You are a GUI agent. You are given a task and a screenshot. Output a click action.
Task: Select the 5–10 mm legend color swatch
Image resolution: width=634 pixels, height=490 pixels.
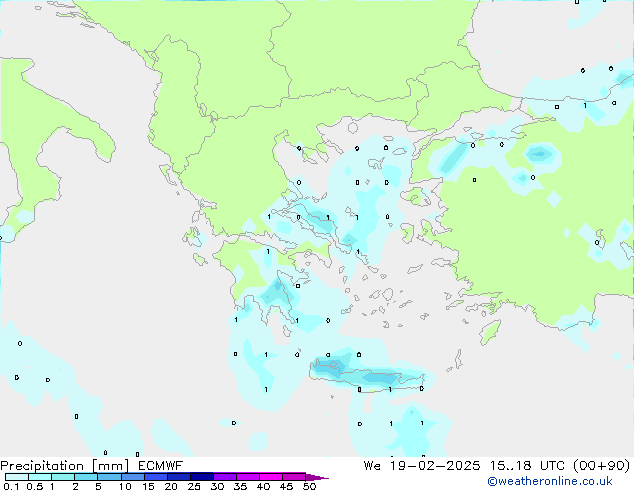point(109,477)
